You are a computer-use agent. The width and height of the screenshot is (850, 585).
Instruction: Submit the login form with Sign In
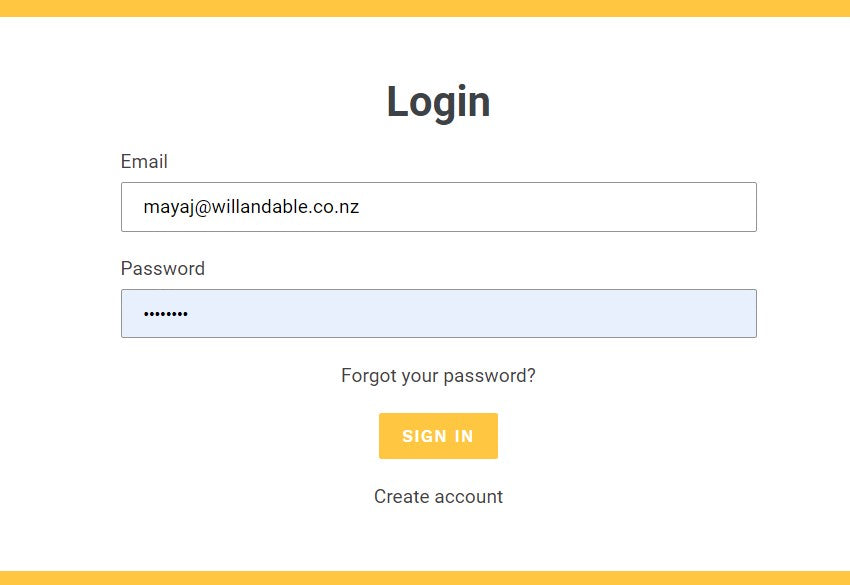click(x=438, y=436)
